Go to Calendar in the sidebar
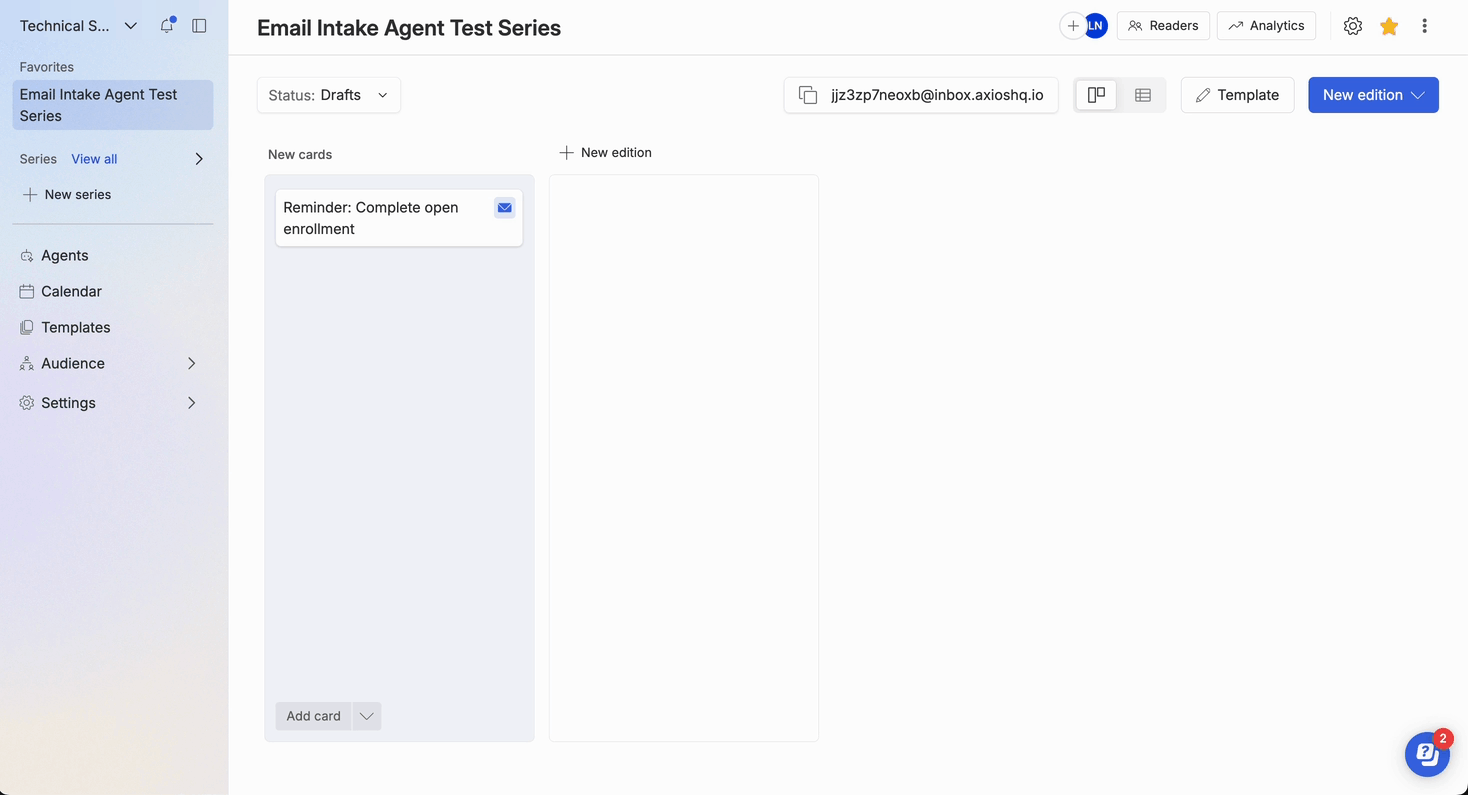Viewport: 1468px width, 795px height. tap(71, 291)
